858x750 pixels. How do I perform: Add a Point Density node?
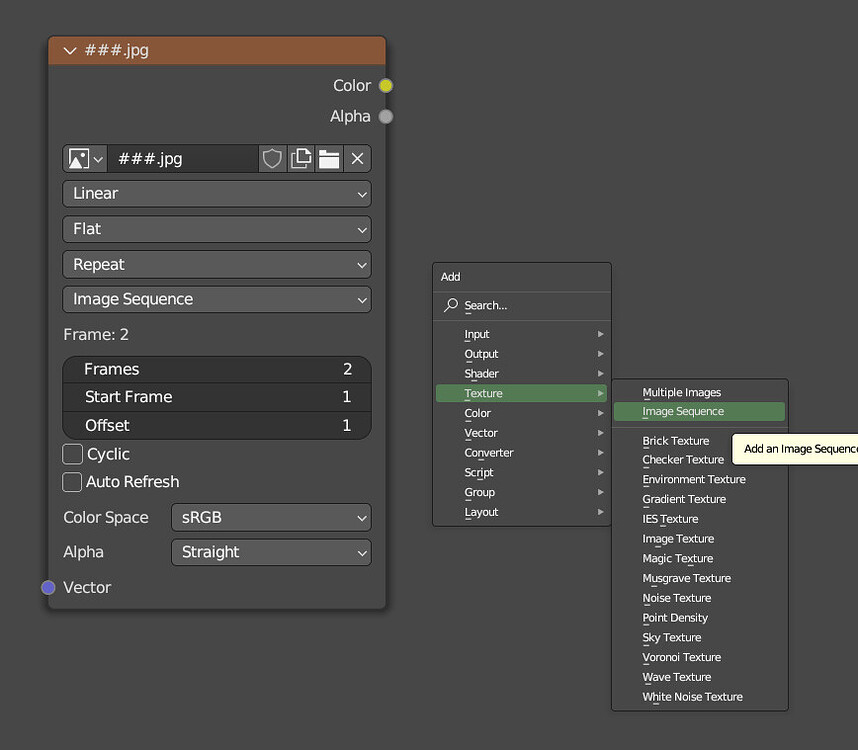coord(699,618)
